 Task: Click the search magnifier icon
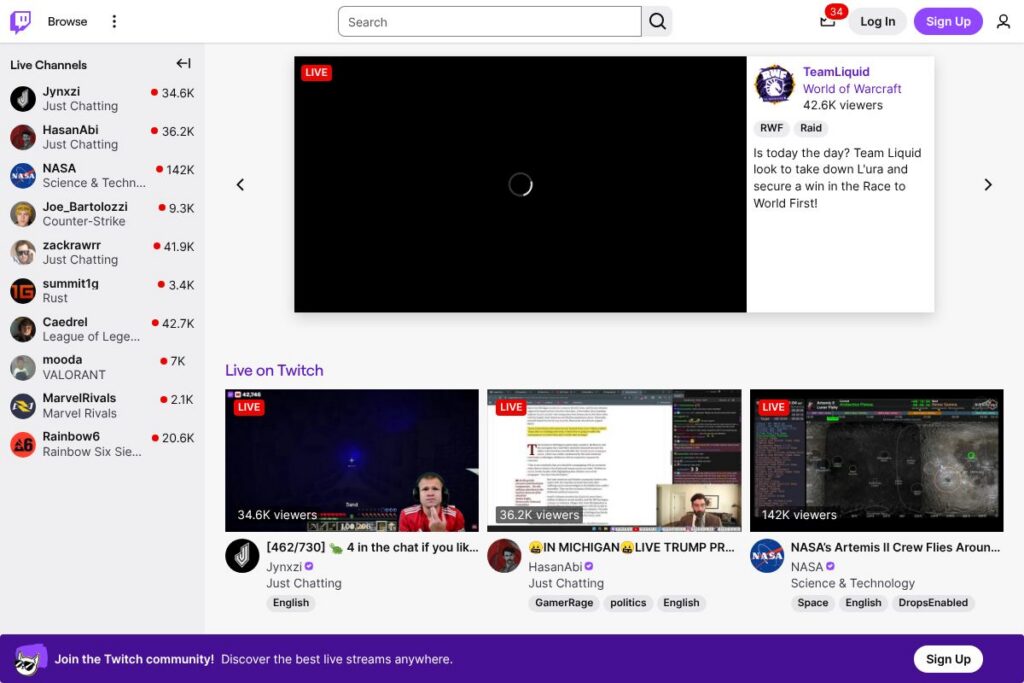click(x=657, y=22)
